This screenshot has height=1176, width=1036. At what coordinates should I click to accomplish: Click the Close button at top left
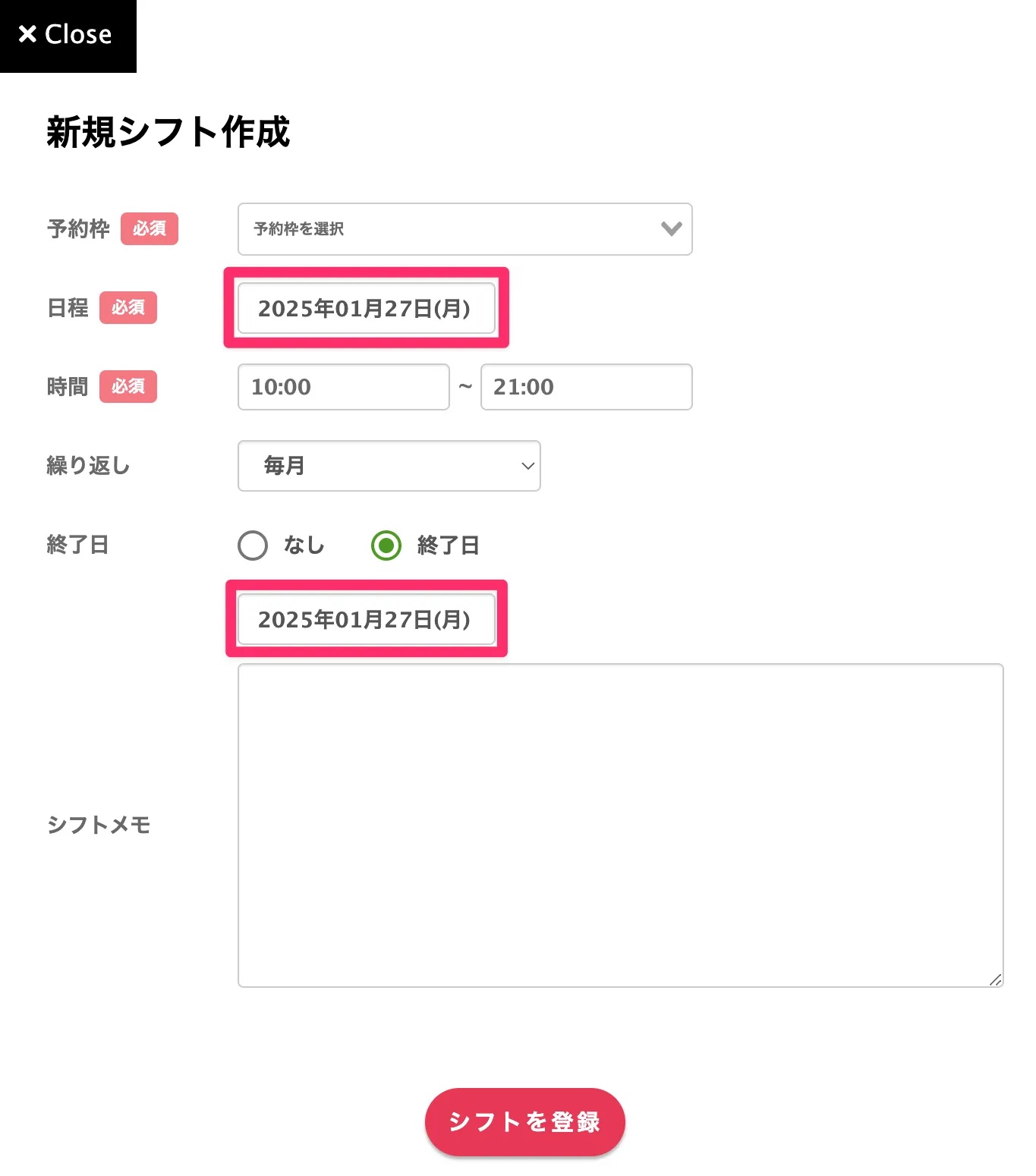68,34
